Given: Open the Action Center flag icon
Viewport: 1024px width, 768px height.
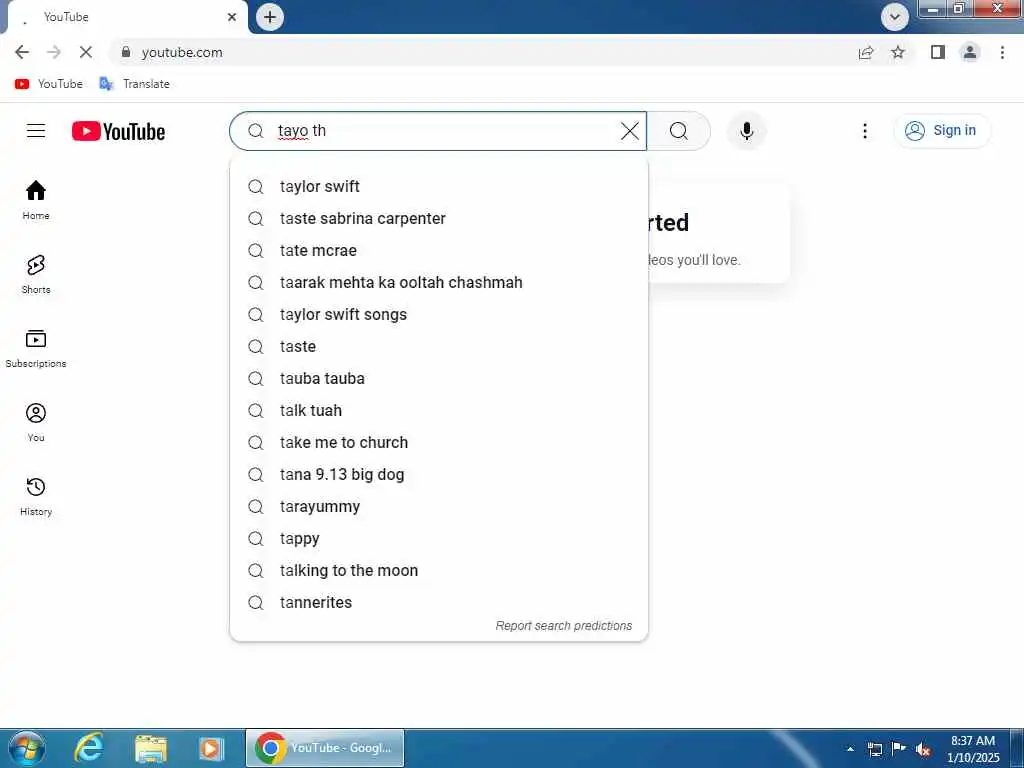Looking at the screenshot, I should 899,749.
